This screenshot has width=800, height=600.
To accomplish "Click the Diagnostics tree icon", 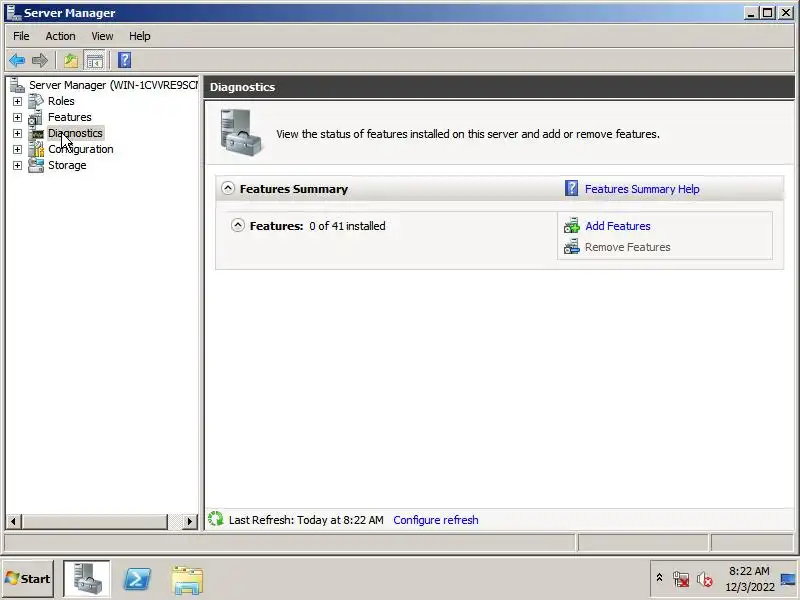I will 37,134.
